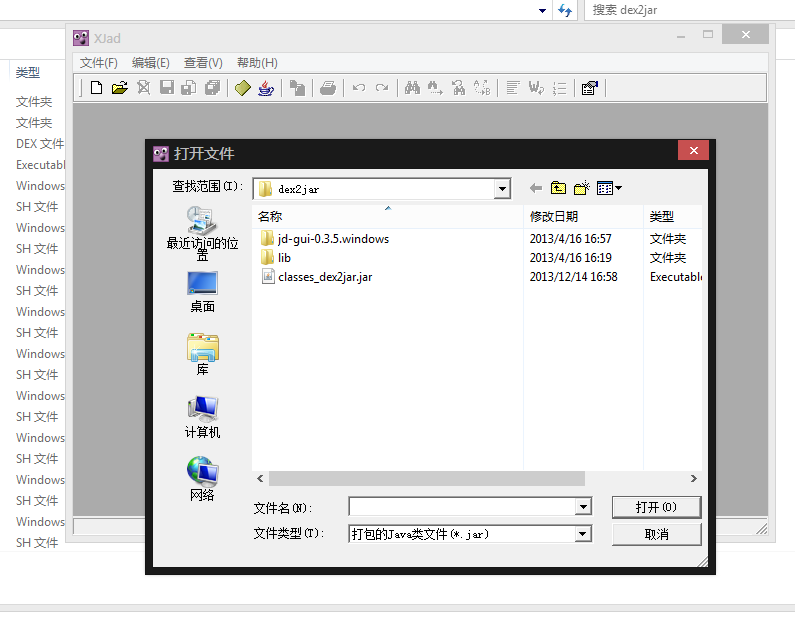Click the green diamond decompile icon
The height and width of the screenshot is (627, 795).
[x=243, y=88]
